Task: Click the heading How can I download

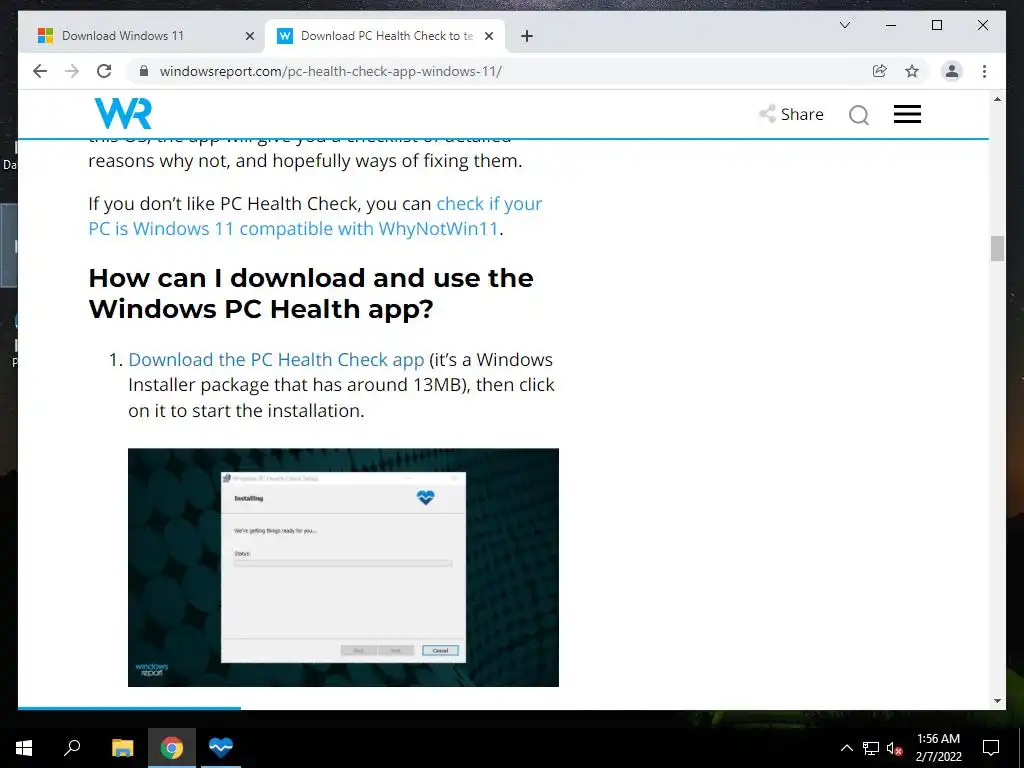Action: point(311,293)
